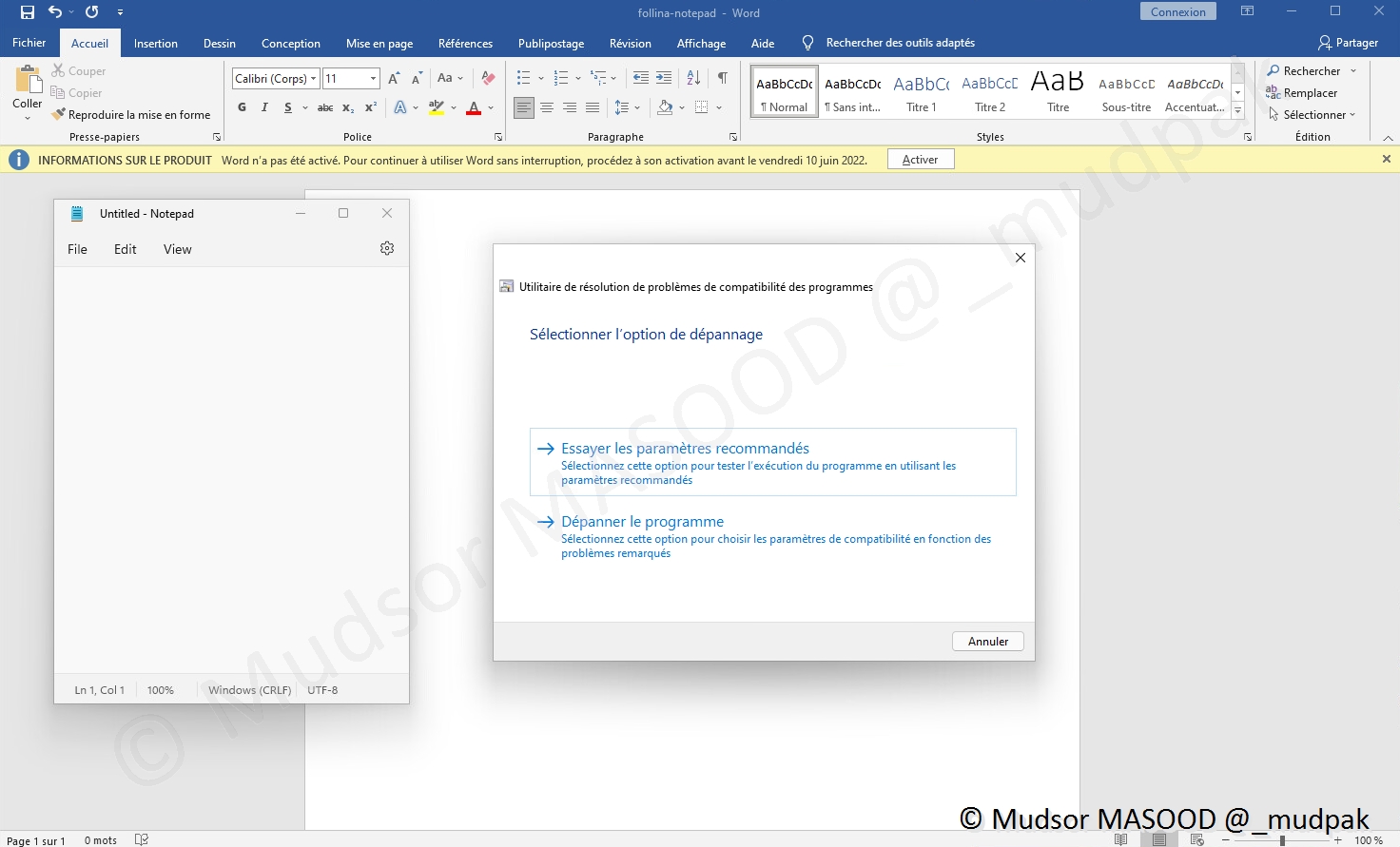Click the Undo arrow icon

(55, 12)
